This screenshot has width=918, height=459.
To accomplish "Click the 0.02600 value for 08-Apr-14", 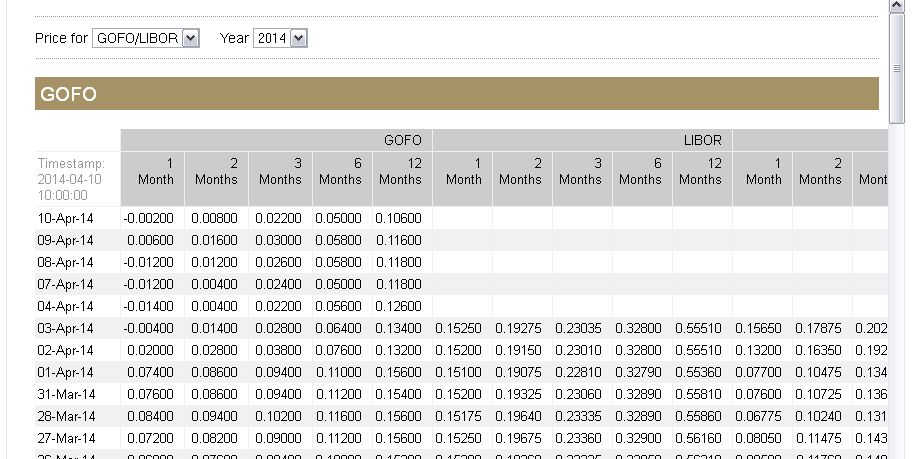I will pos(278,262).
